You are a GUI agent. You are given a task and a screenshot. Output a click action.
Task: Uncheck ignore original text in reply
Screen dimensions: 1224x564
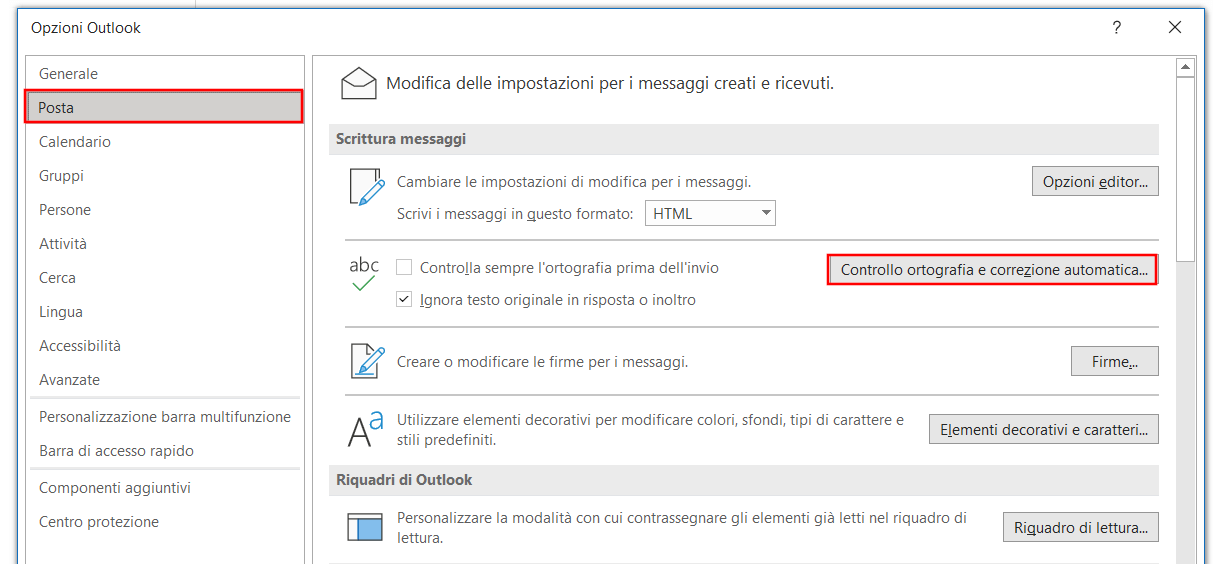404,299
